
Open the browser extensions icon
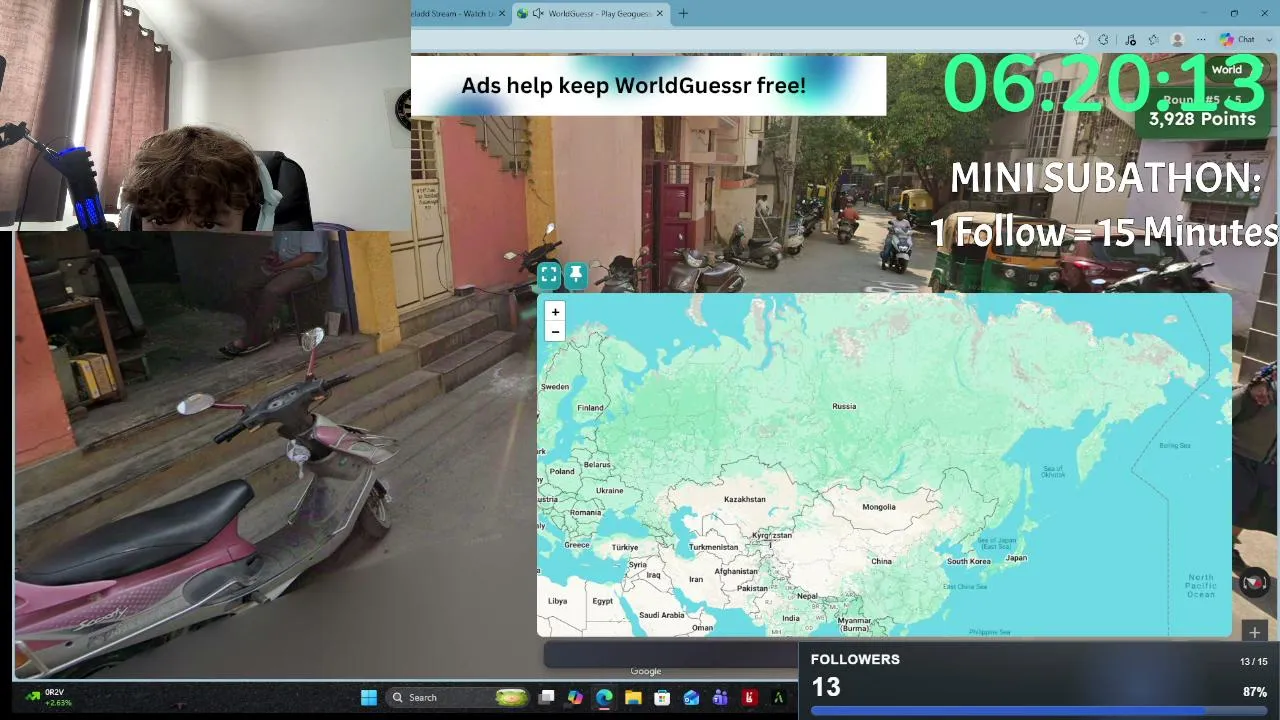(1103, 40)
